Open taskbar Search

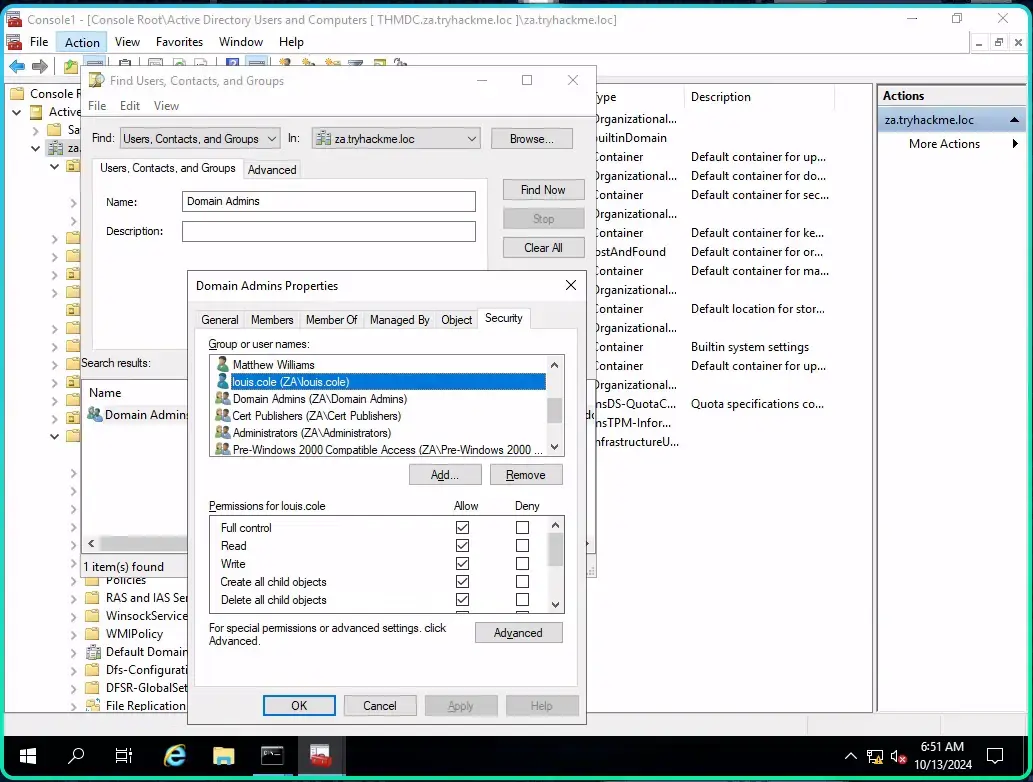point(76,756)
